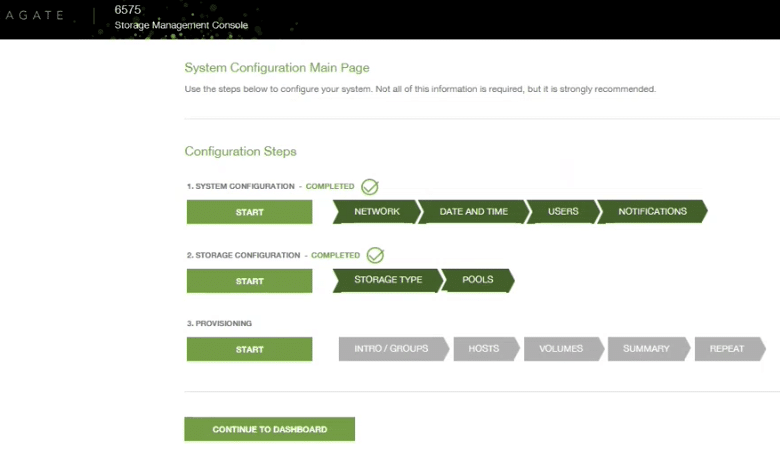
Task: Click the COMPLETED status beside Storage Configuration
Action: (x=335, y=255)
